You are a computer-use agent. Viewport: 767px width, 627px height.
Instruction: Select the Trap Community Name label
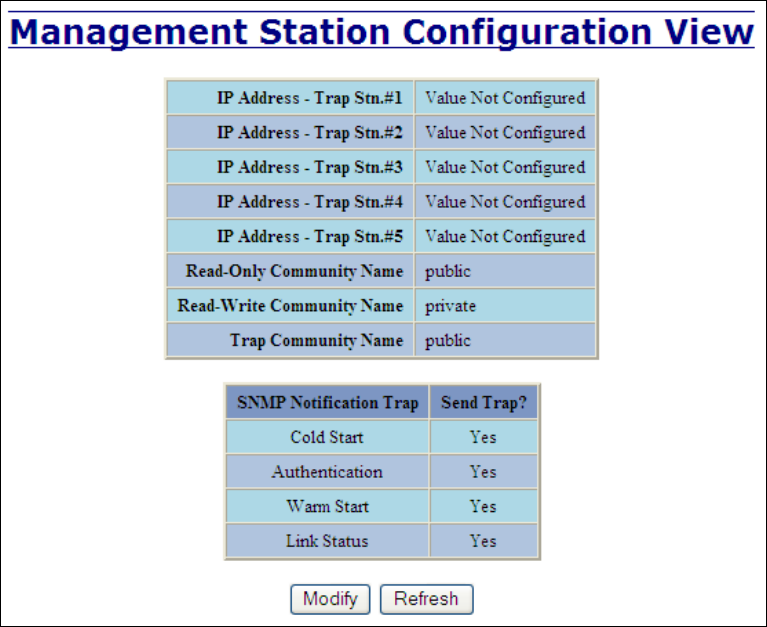(x=316, y=340)
